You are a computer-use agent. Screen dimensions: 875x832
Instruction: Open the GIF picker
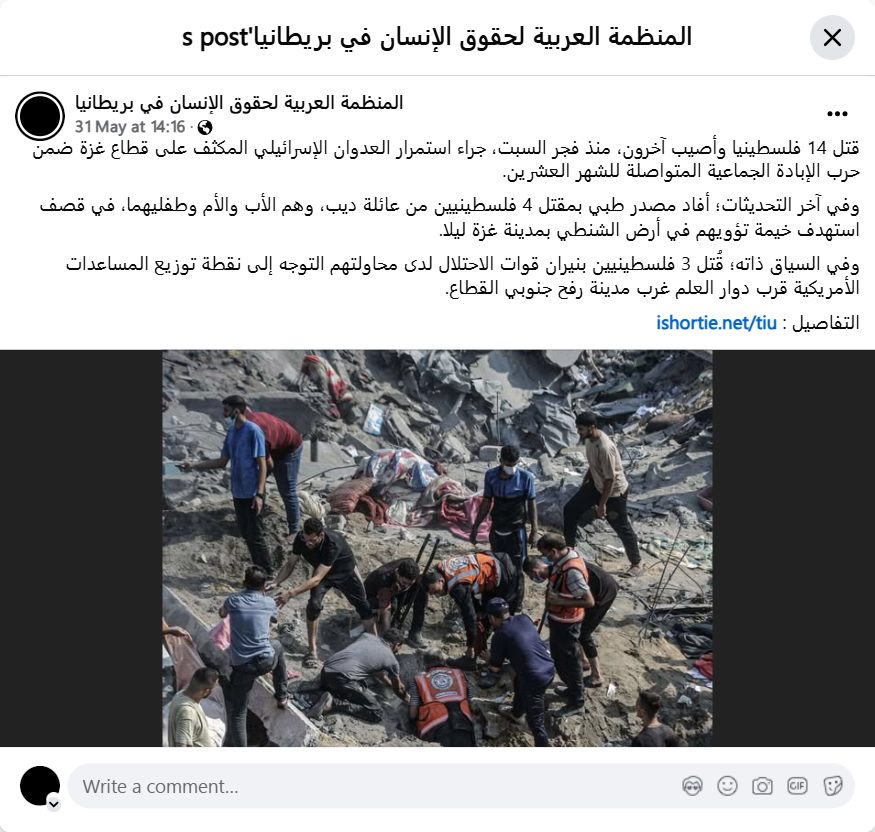point(797,786)
